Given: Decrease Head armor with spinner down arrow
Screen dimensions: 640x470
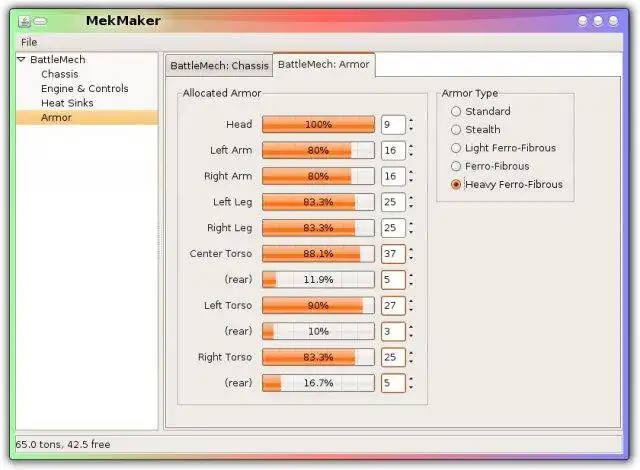Looking at the screenshot, I should 411,129.
